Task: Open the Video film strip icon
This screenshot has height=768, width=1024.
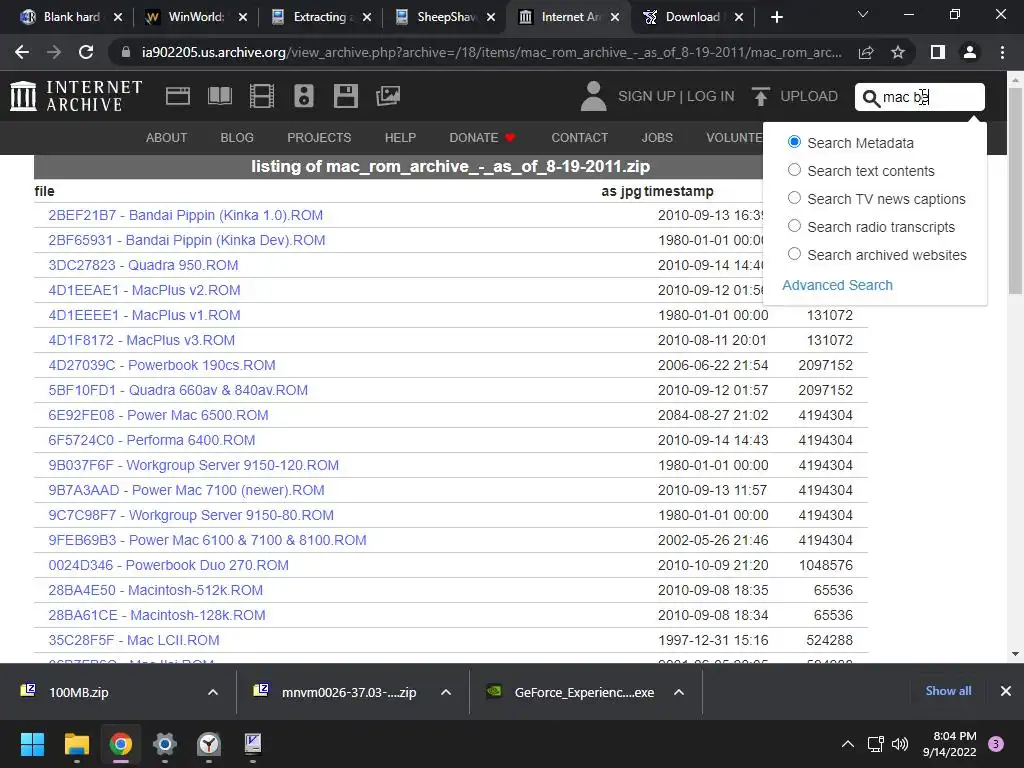Action: pos(262,96)
